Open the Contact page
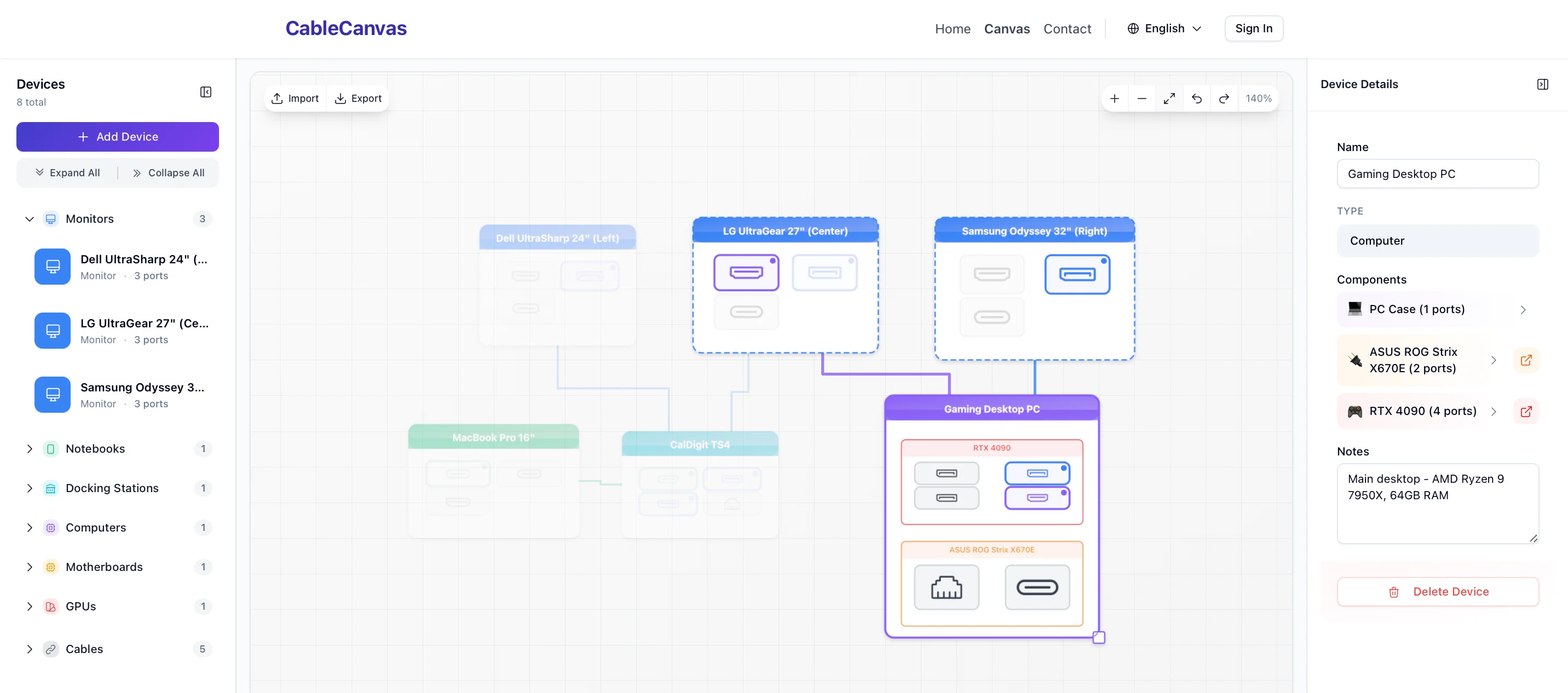The height and width of the screenshot is (693, 1568). pos(1067,28)
